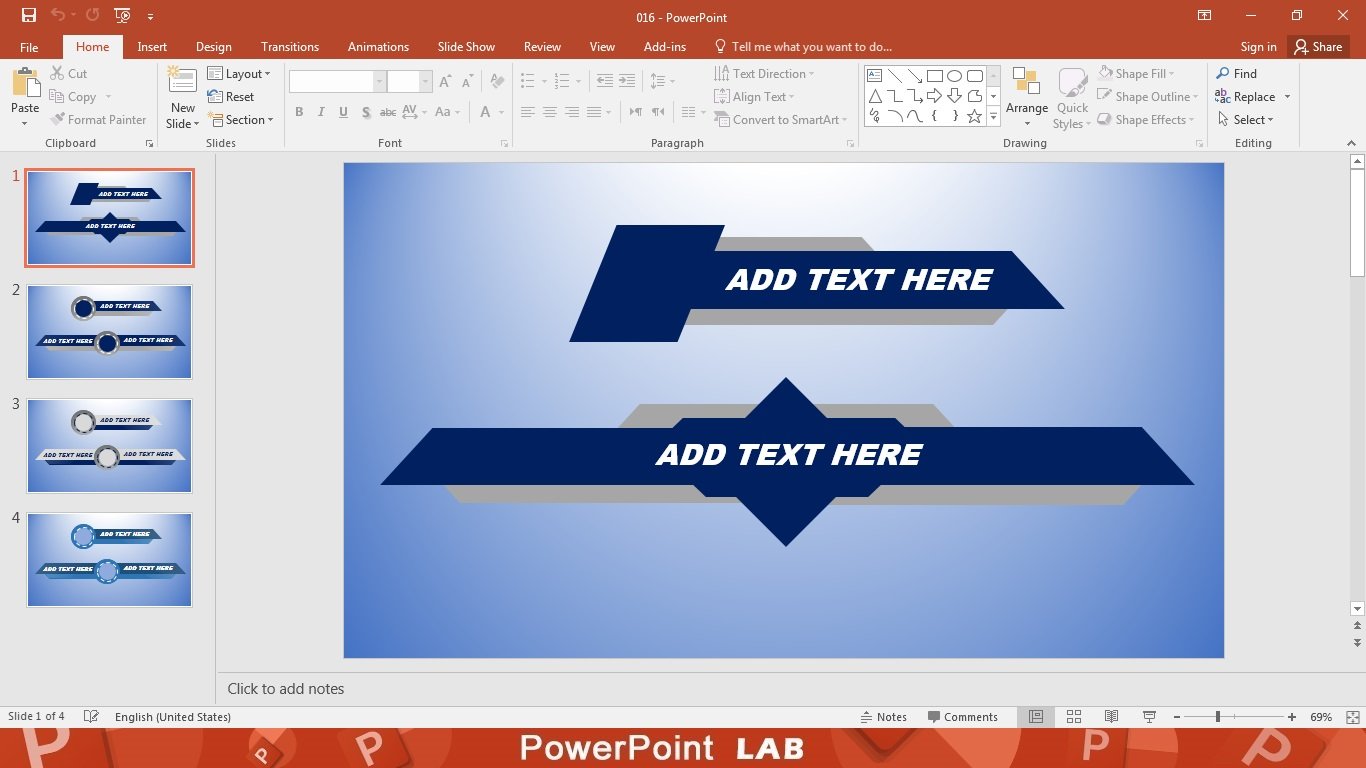The width and height of the screenshot is (1366, 768).
Task: Toggle Underline formatting
Action: [x=343, y=112]
